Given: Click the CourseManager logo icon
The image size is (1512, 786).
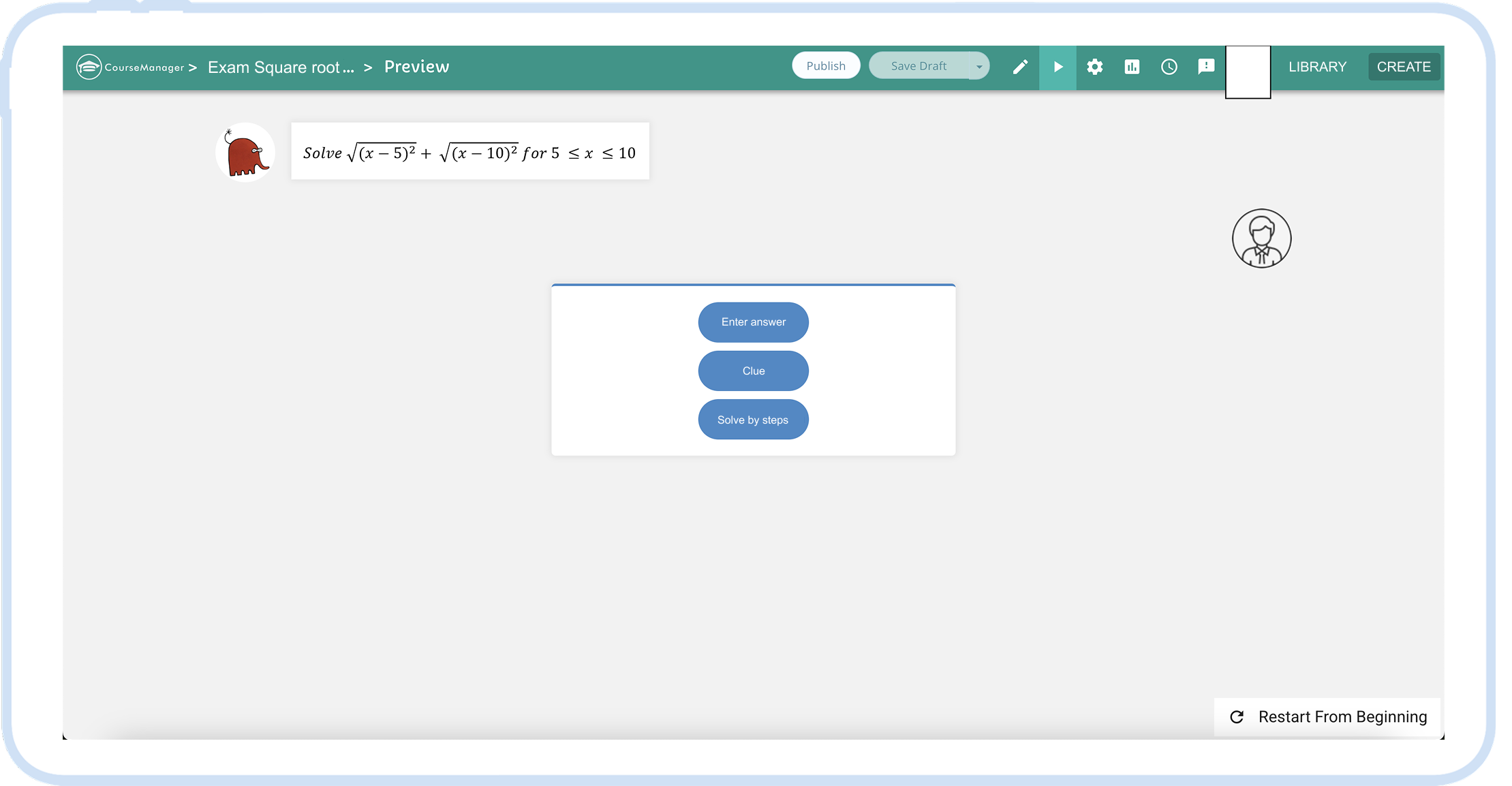Looking at the screenshot, I should [89, 67].
